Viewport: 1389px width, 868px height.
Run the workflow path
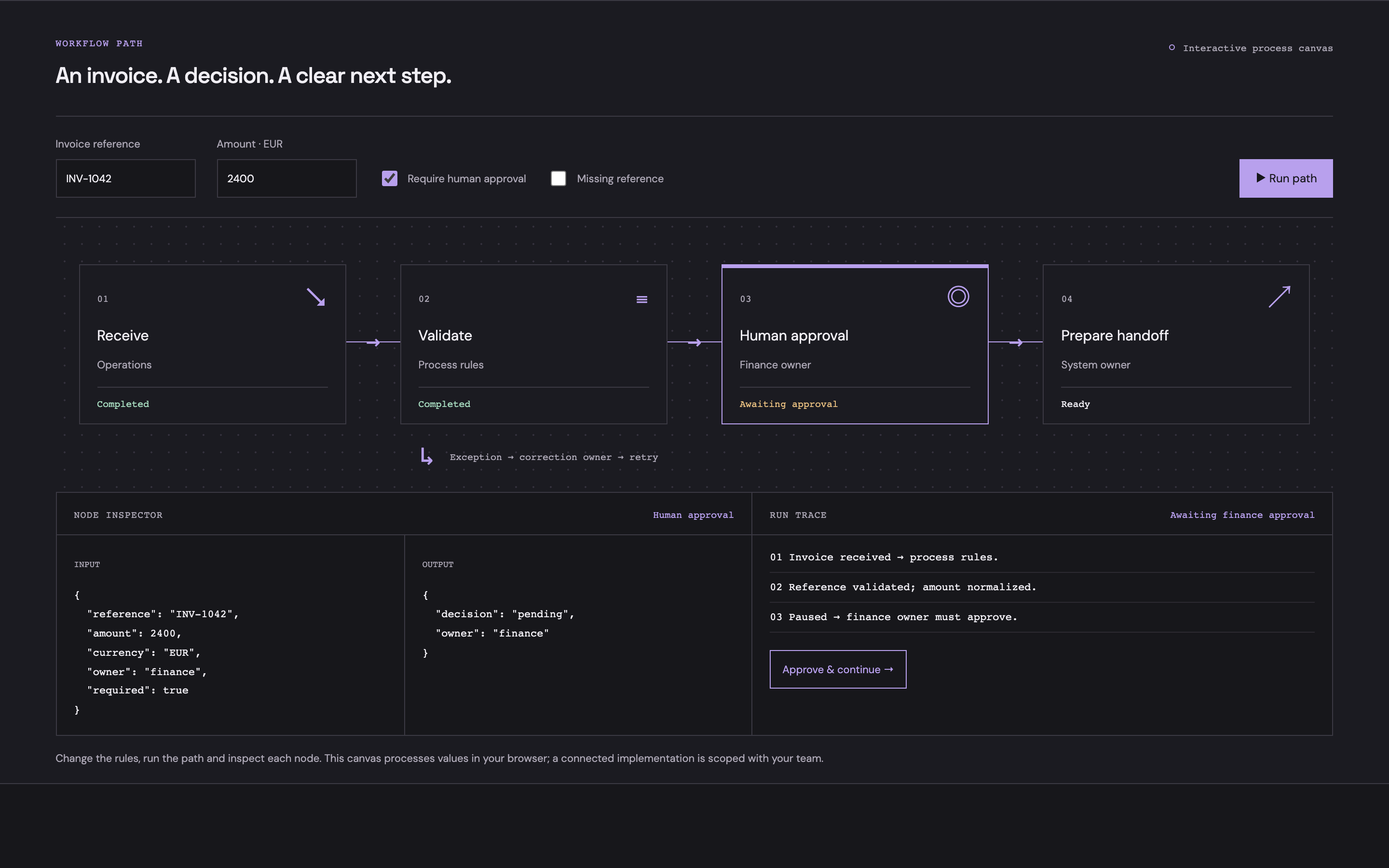click(x=1286, y=178)
